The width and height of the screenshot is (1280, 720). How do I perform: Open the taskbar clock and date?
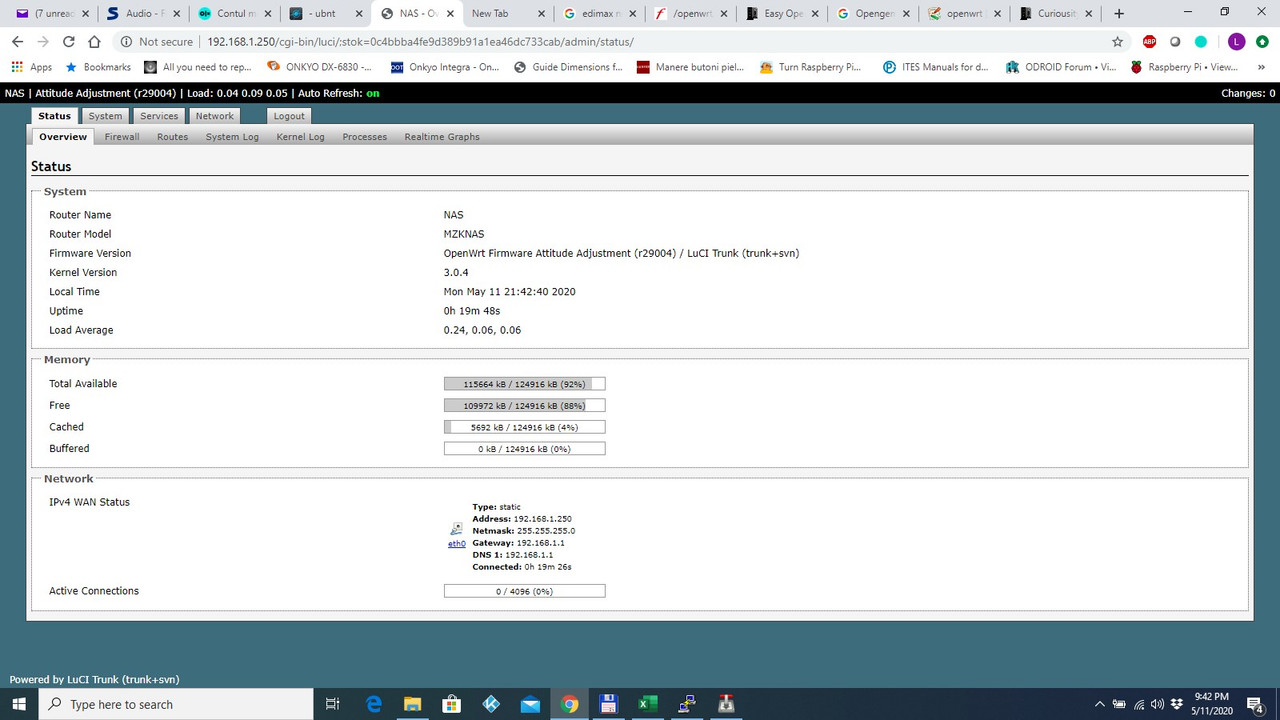coord(1213,704)
